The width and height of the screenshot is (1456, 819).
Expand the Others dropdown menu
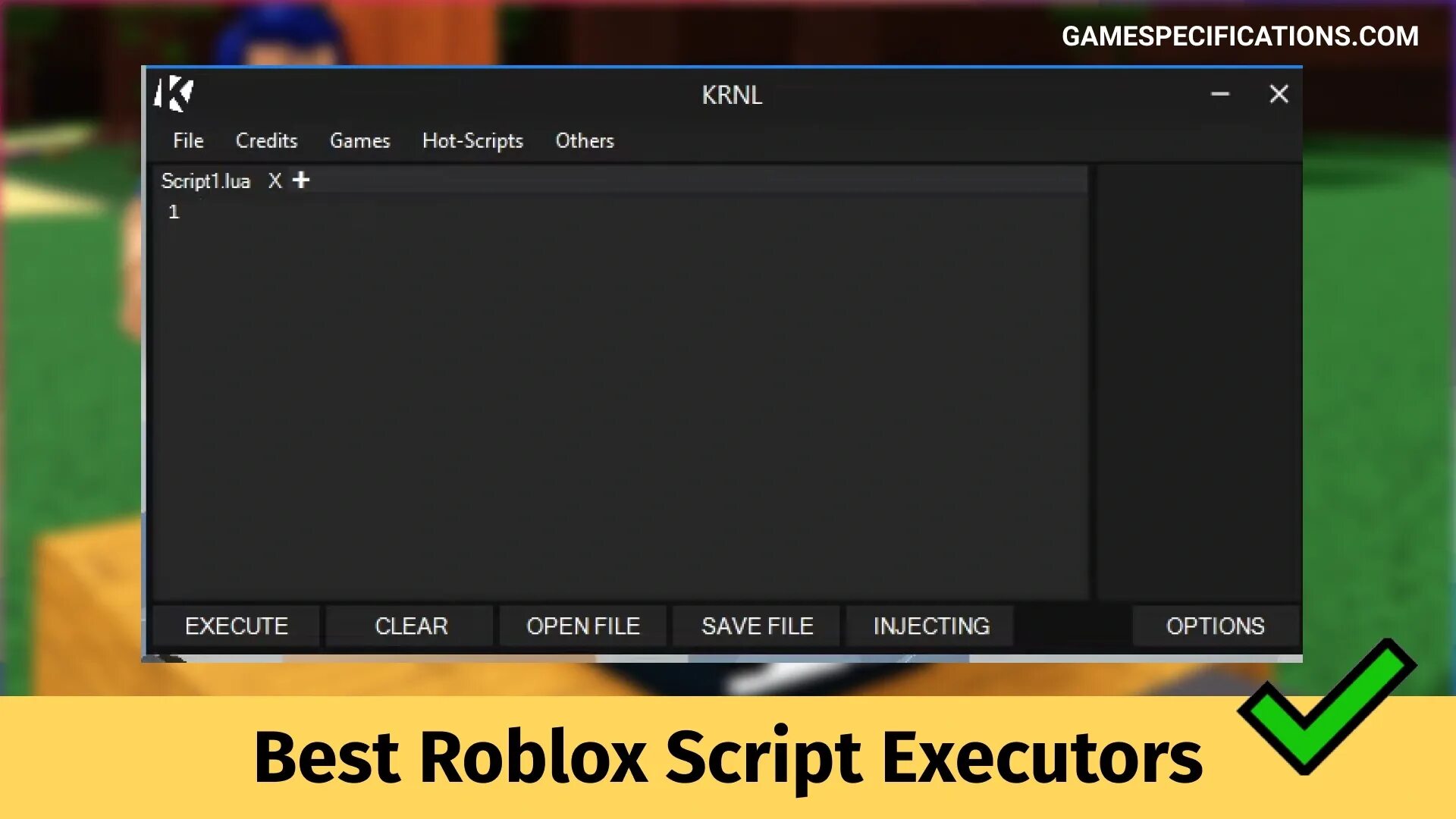[x=584, y=140]
